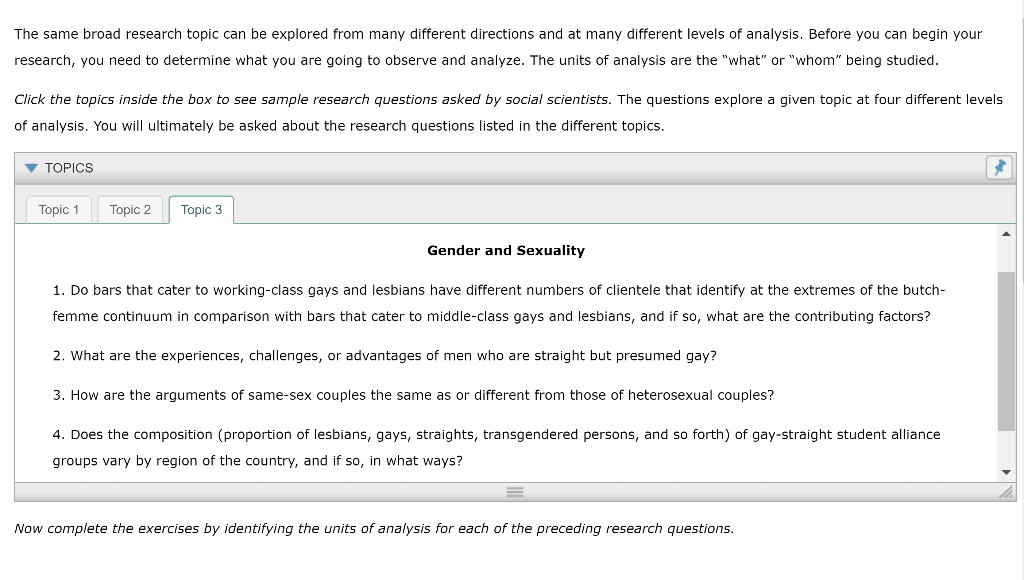Click the Gender and Sexuality heading
The width and height of the screenshot is (1024, 580).
pos(505,250)
